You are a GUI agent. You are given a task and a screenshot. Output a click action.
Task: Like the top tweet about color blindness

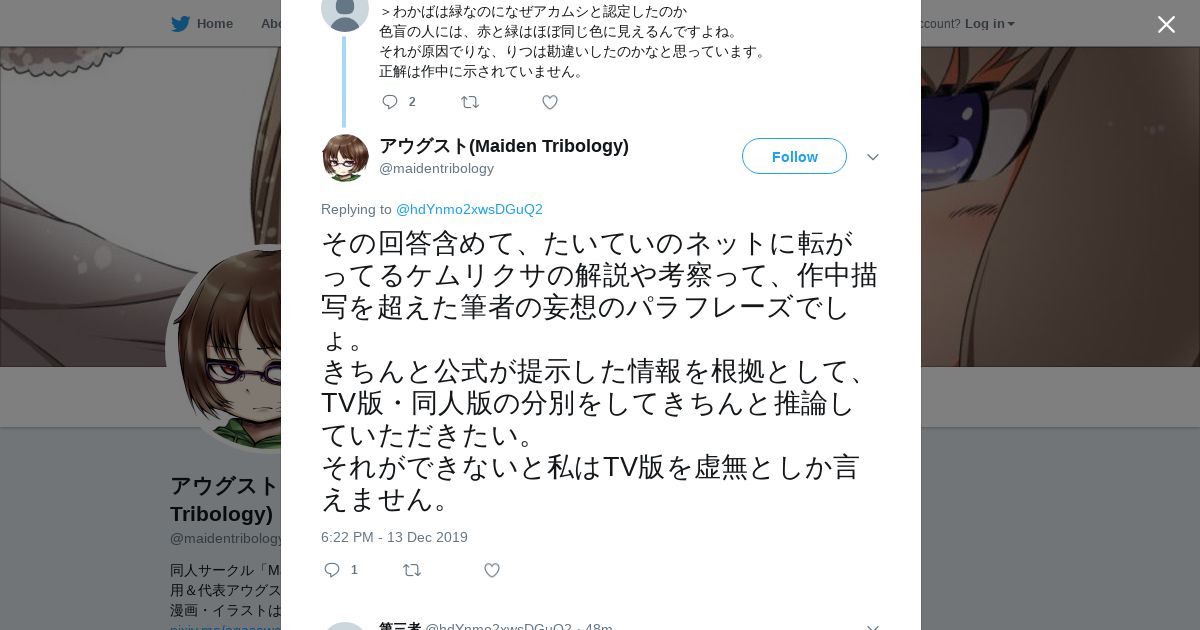click(x=550, y=102)
